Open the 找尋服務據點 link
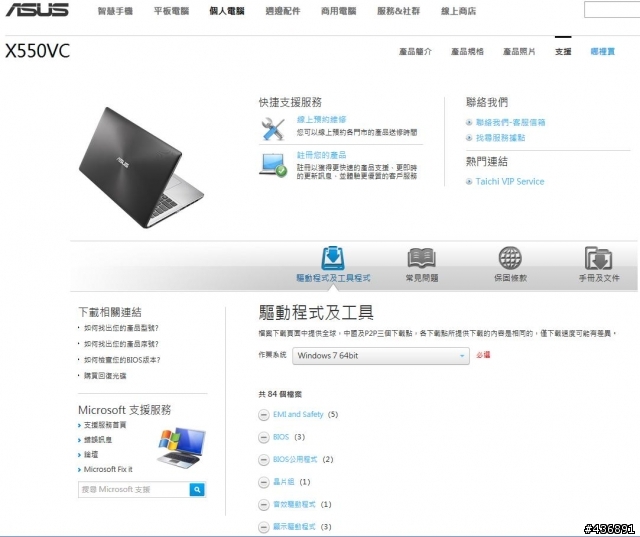The height and width of the screenshot is (537, 640). point(500,138)
